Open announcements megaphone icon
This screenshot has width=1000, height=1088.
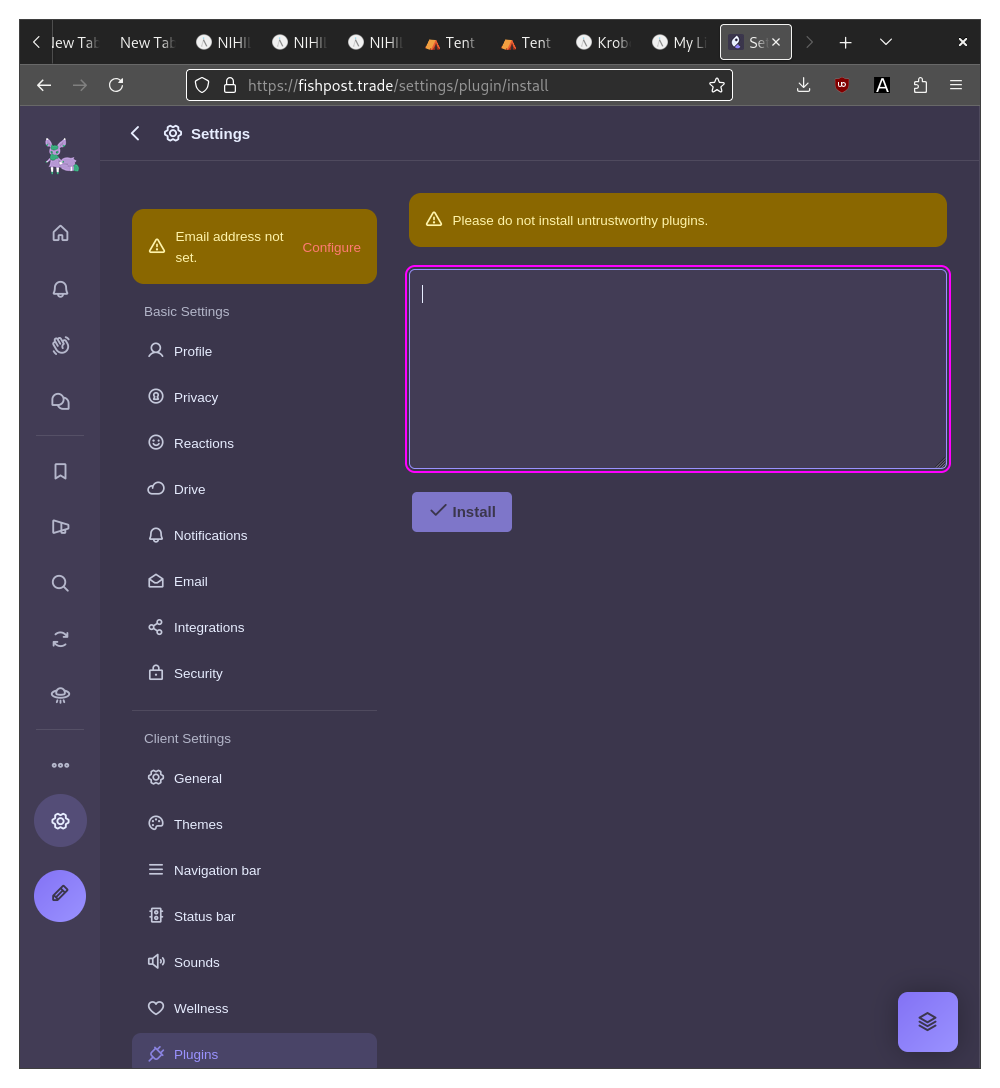(60, 527)
